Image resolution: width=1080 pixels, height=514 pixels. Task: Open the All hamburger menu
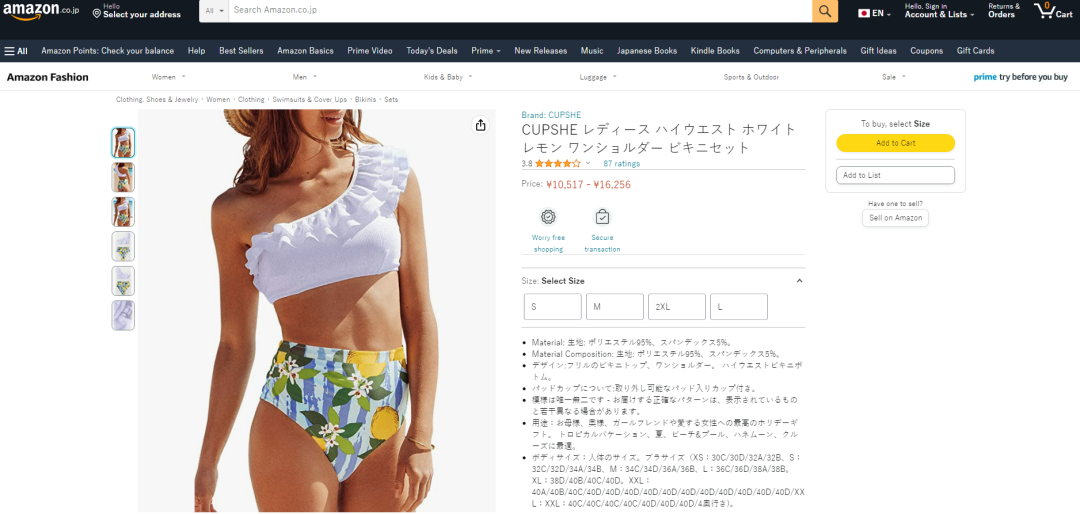(x=16, y=51)
